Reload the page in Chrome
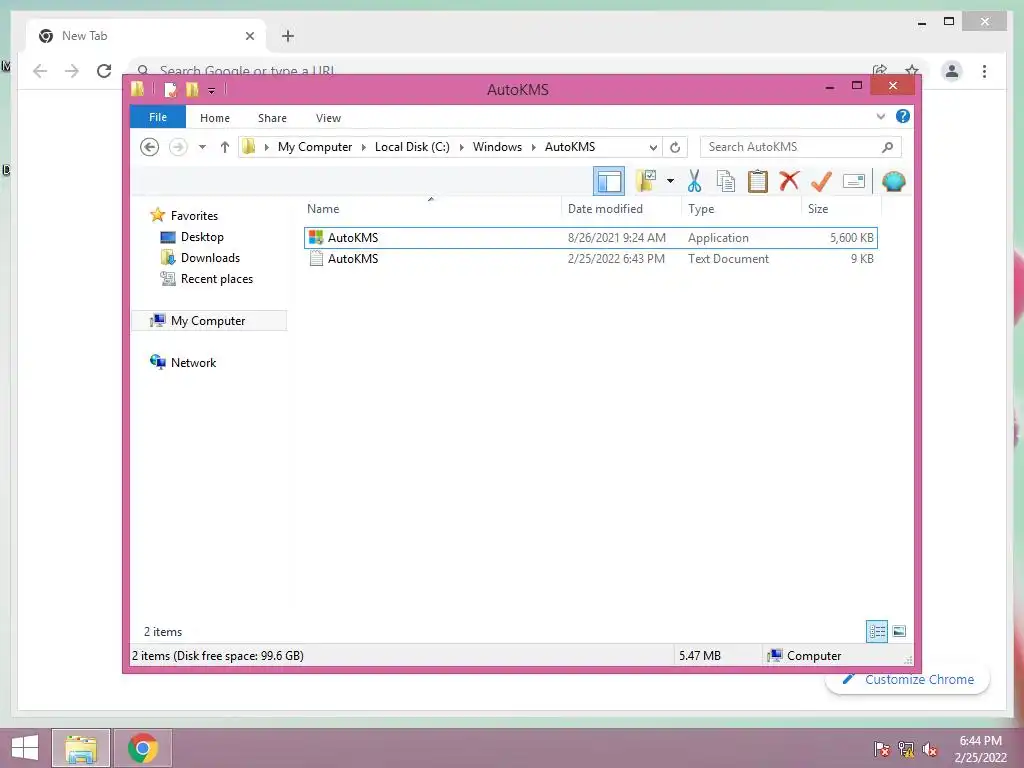Viewport: 1024px width, 768px height. pos(104,71)
